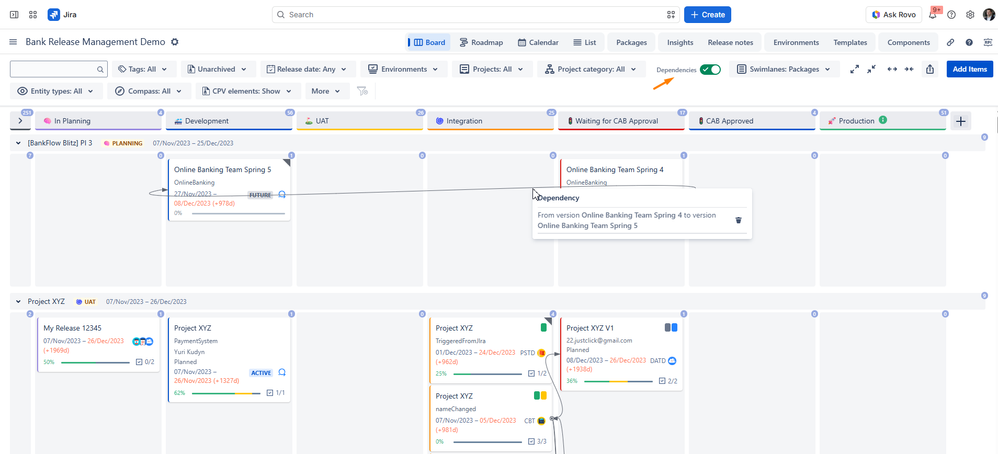This screenshot has width=998, height=454.
Task: Open the Templates tab
Action: coord(850,43)
